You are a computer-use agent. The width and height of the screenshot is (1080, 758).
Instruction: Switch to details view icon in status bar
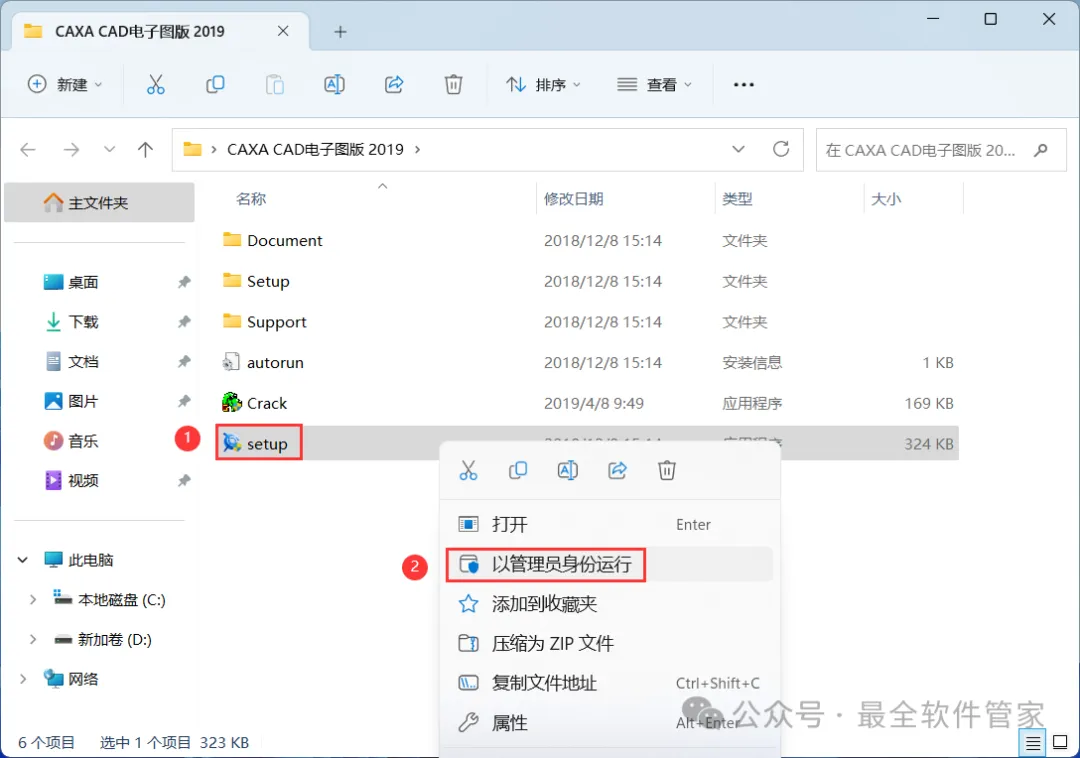coord(1032,743)
